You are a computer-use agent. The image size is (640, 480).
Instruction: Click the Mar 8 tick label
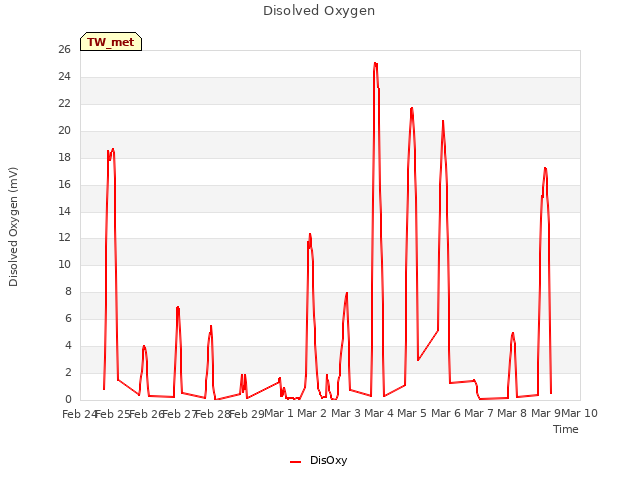pyautogui.click(x=512, y=413)
